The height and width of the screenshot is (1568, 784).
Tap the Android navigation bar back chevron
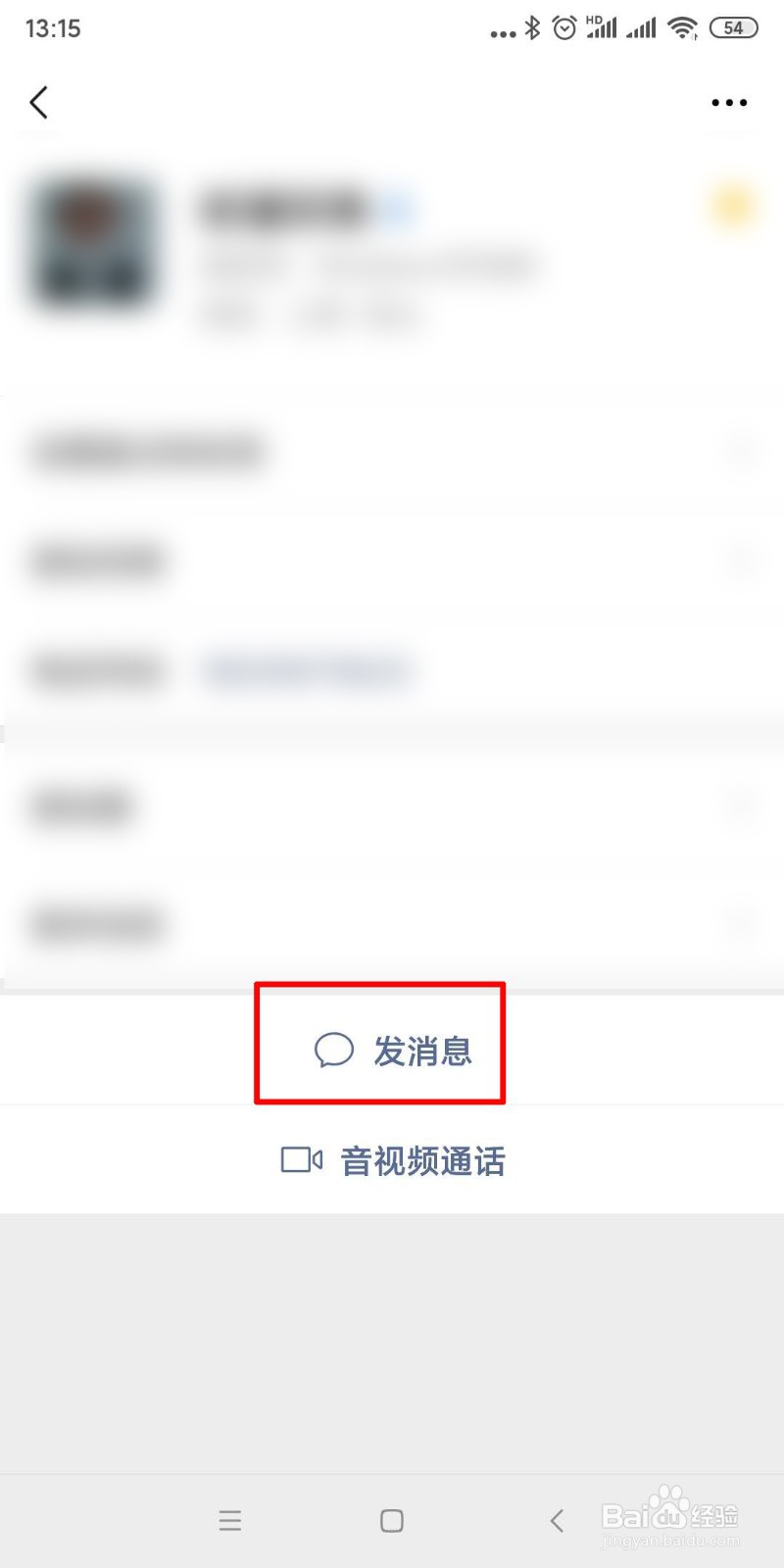click(557, 1520)
